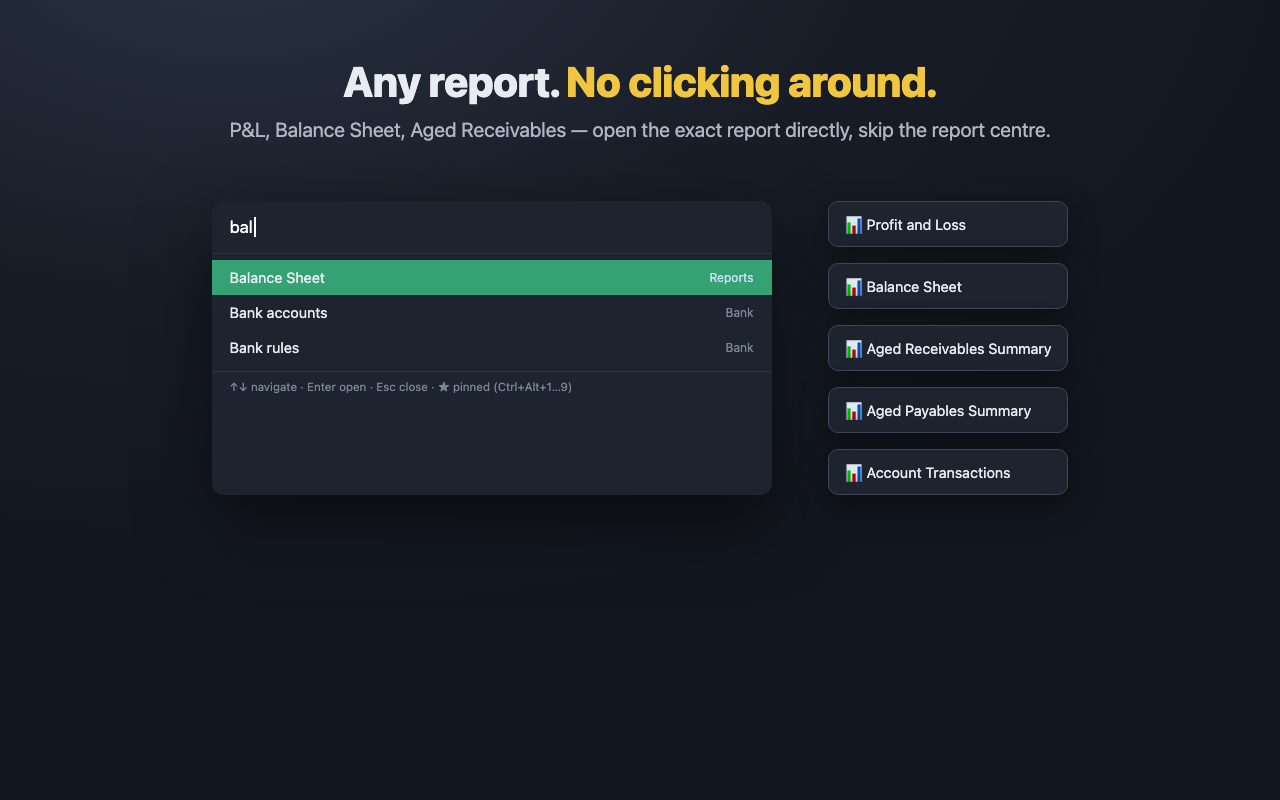
Task: Click the "Any report." heading text
Action: point(451,83)
